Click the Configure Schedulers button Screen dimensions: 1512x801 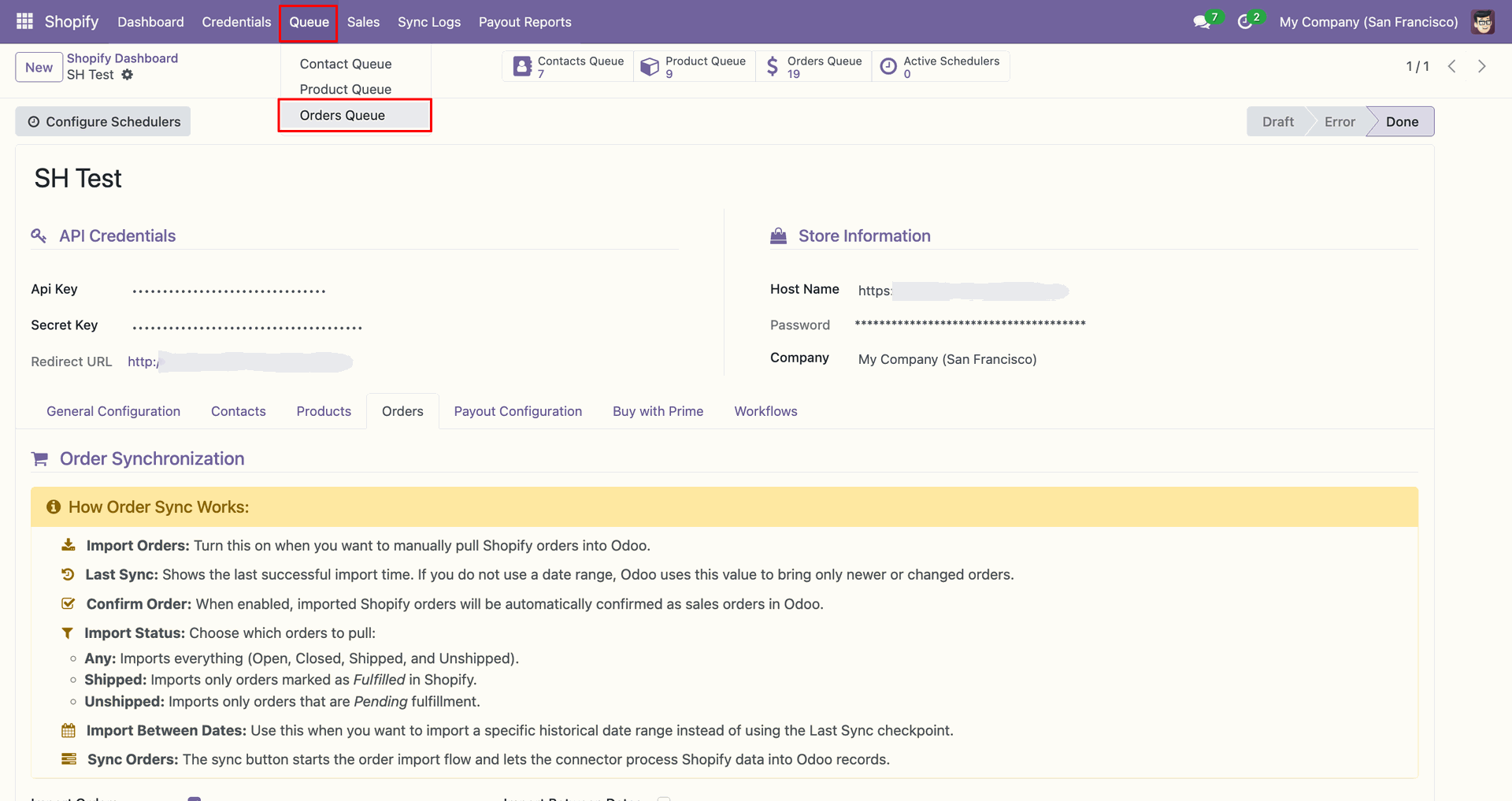click(103, 121)
